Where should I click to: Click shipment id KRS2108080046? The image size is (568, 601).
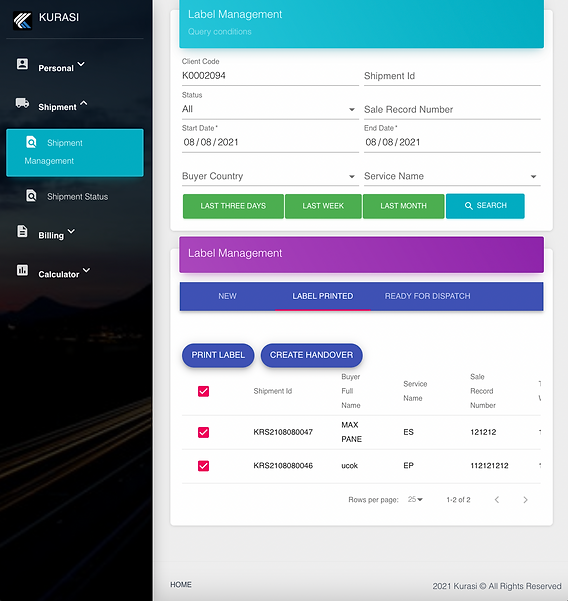tap(283, 466)
